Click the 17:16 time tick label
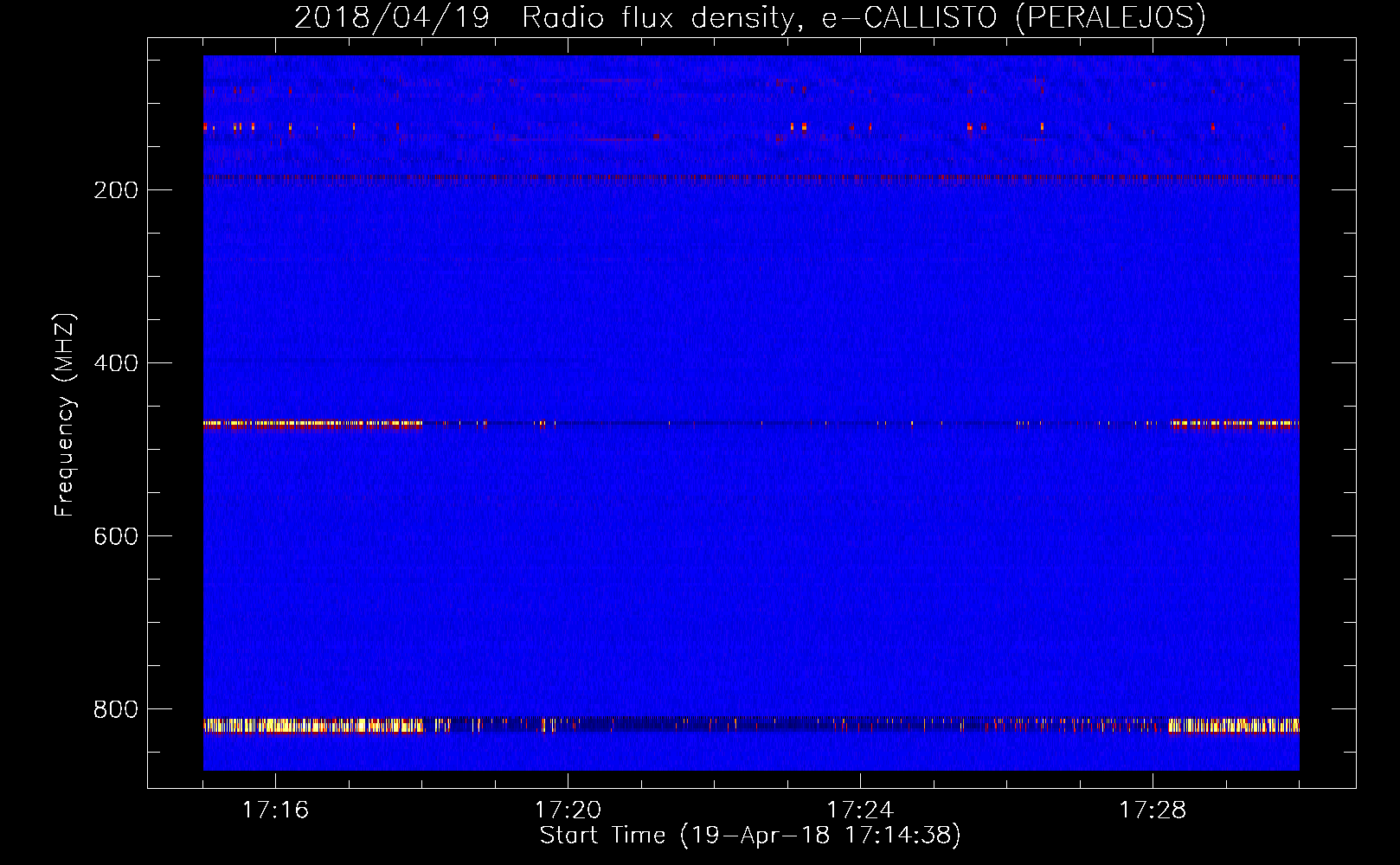Image resolution: width=1400 pixels, height=865 pixels. 275,811
